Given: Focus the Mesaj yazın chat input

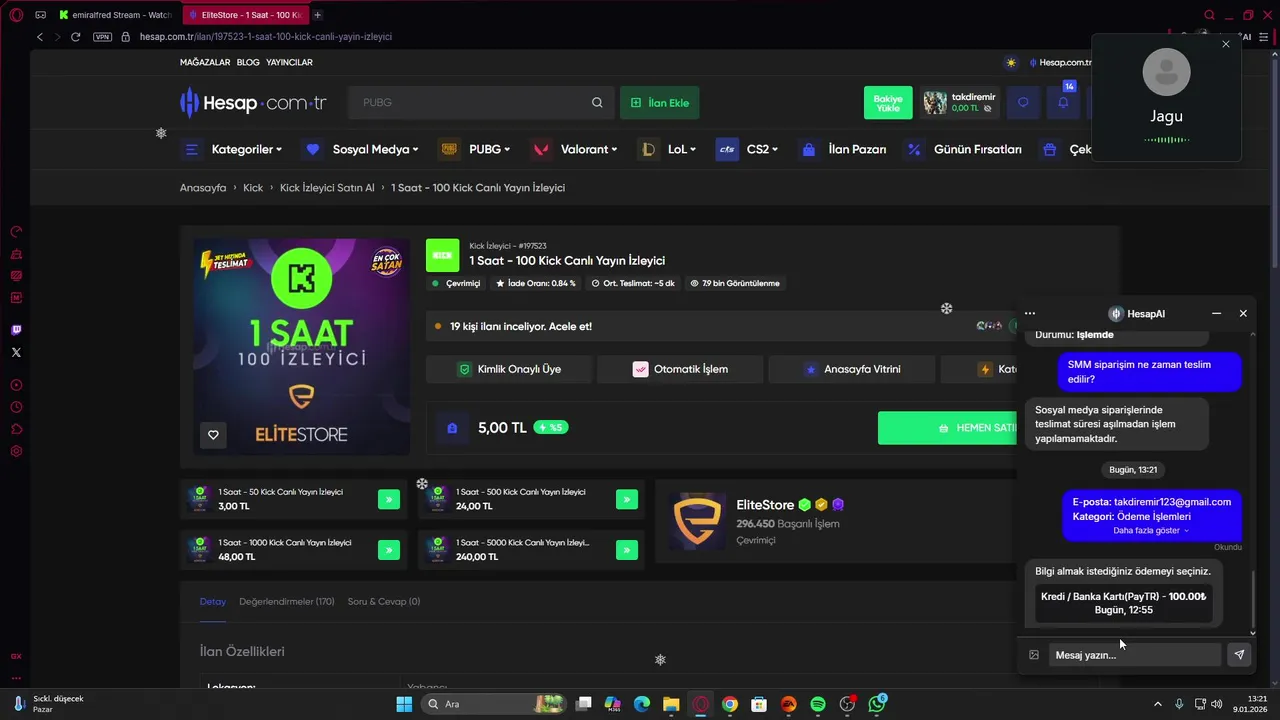Looking at the screenshot, I should coord(1136,655).
